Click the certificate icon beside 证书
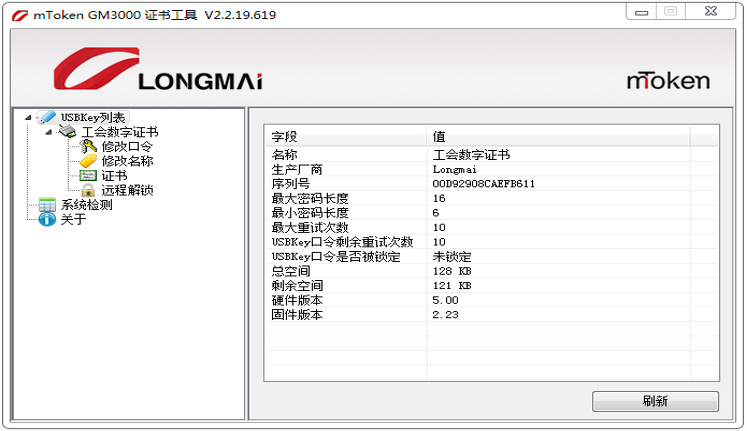The height and width of the screenshot is (431, 747). 88,176
